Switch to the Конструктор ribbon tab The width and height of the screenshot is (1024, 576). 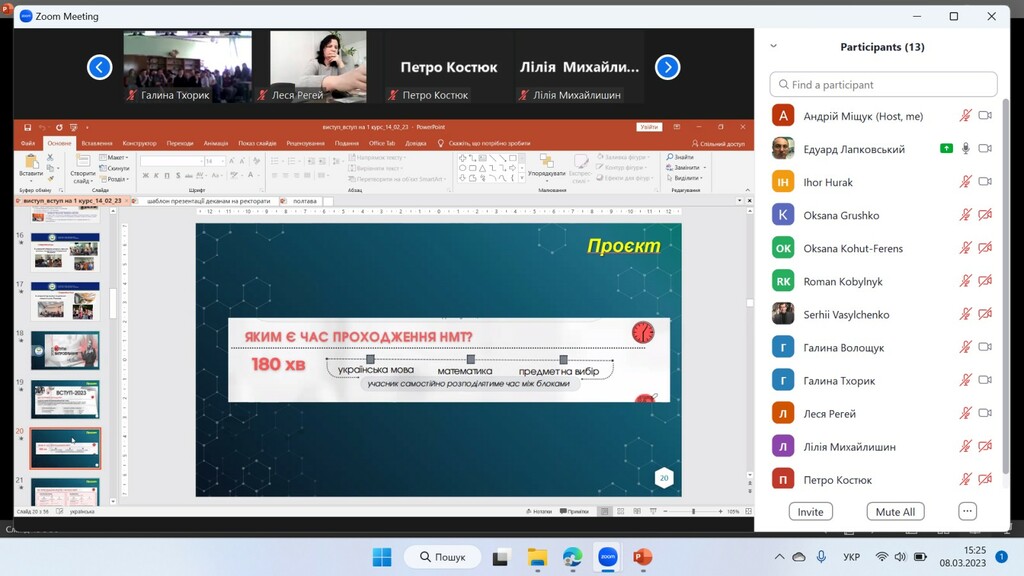point(139,143)
